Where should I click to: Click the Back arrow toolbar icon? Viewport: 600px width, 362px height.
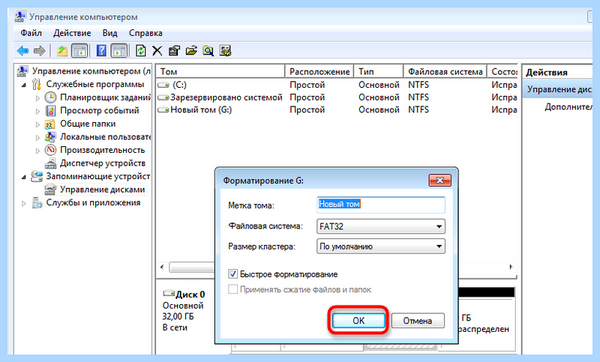coord(23,51)
